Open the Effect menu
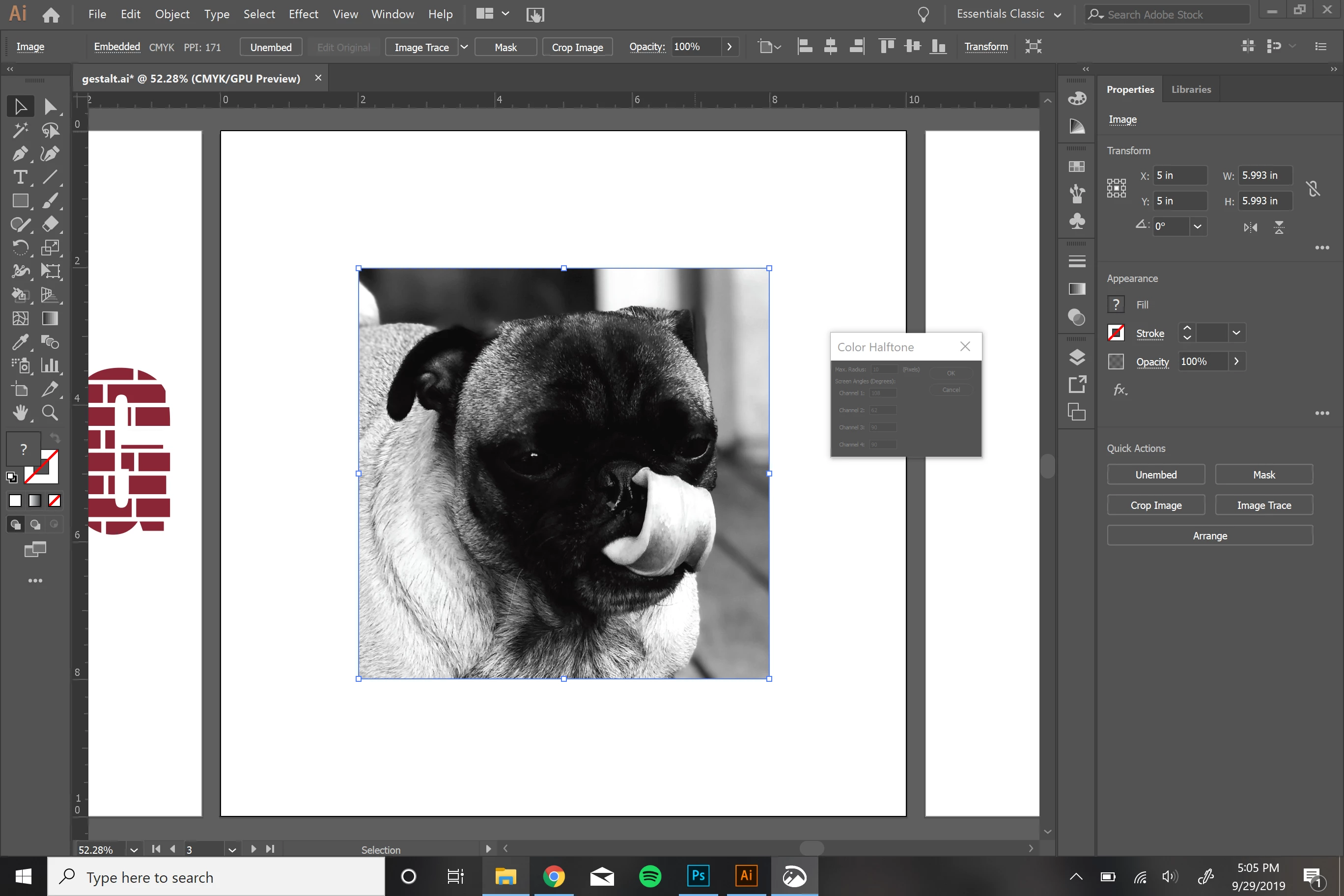The height and width of the screenshot is (896, 1344). [303, 14]
